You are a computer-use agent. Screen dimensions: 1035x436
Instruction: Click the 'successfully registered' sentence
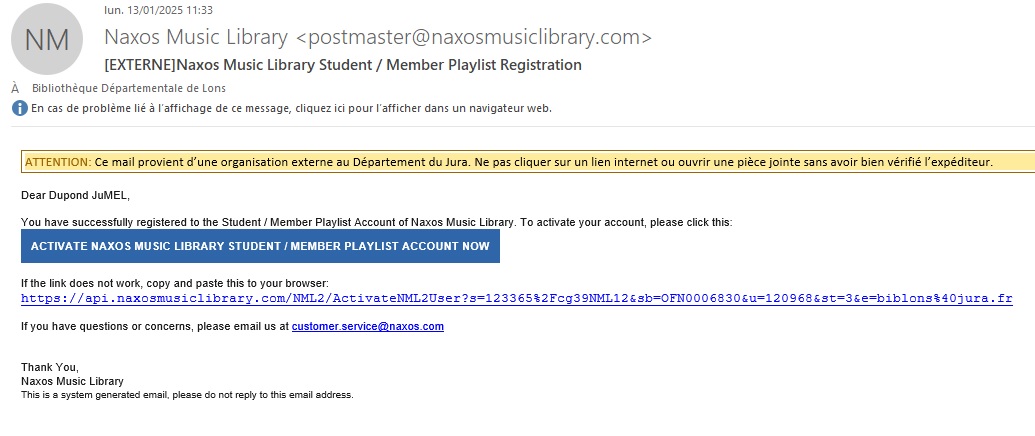click(377, 222)
